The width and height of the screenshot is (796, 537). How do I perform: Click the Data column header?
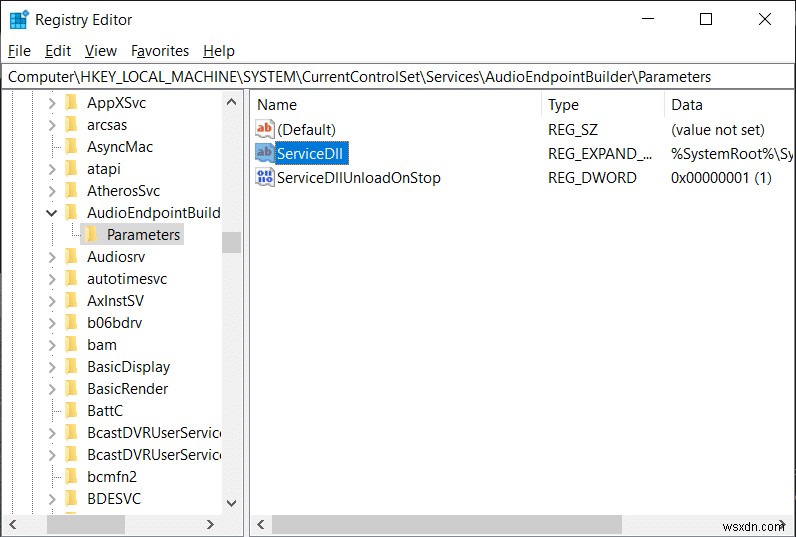729,105
